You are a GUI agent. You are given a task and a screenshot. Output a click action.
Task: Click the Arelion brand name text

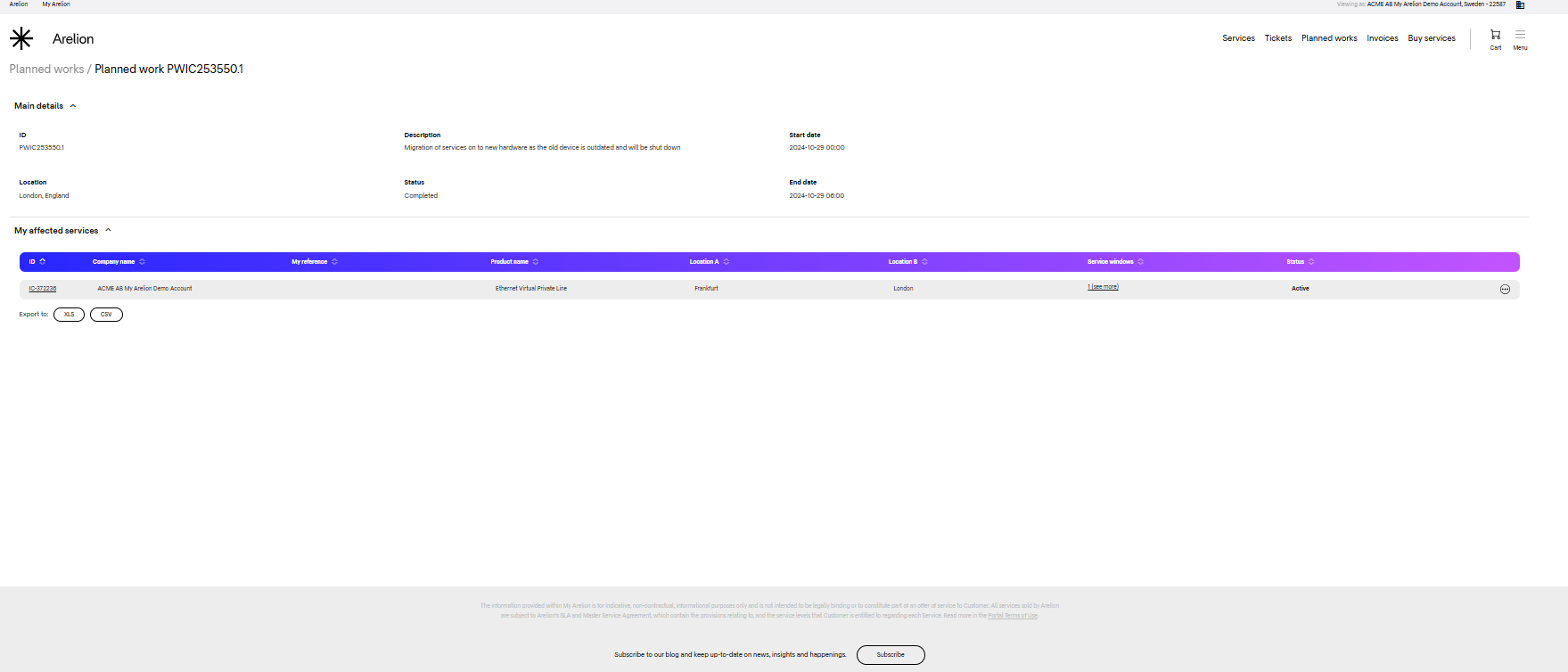[x=73, y=39]
